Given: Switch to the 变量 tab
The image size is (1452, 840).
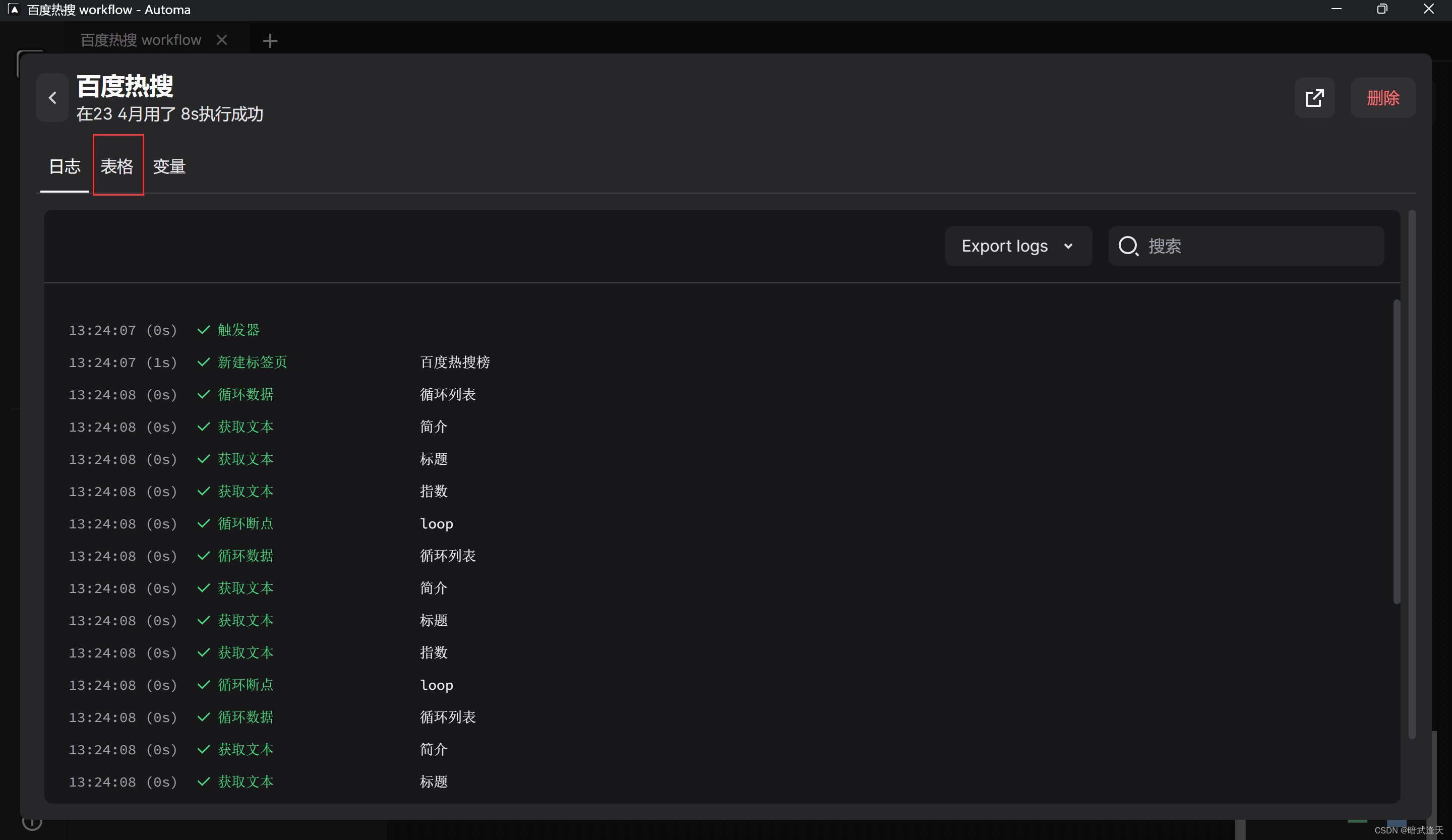Looking at the screenshot, I should [x=169, y=166].
